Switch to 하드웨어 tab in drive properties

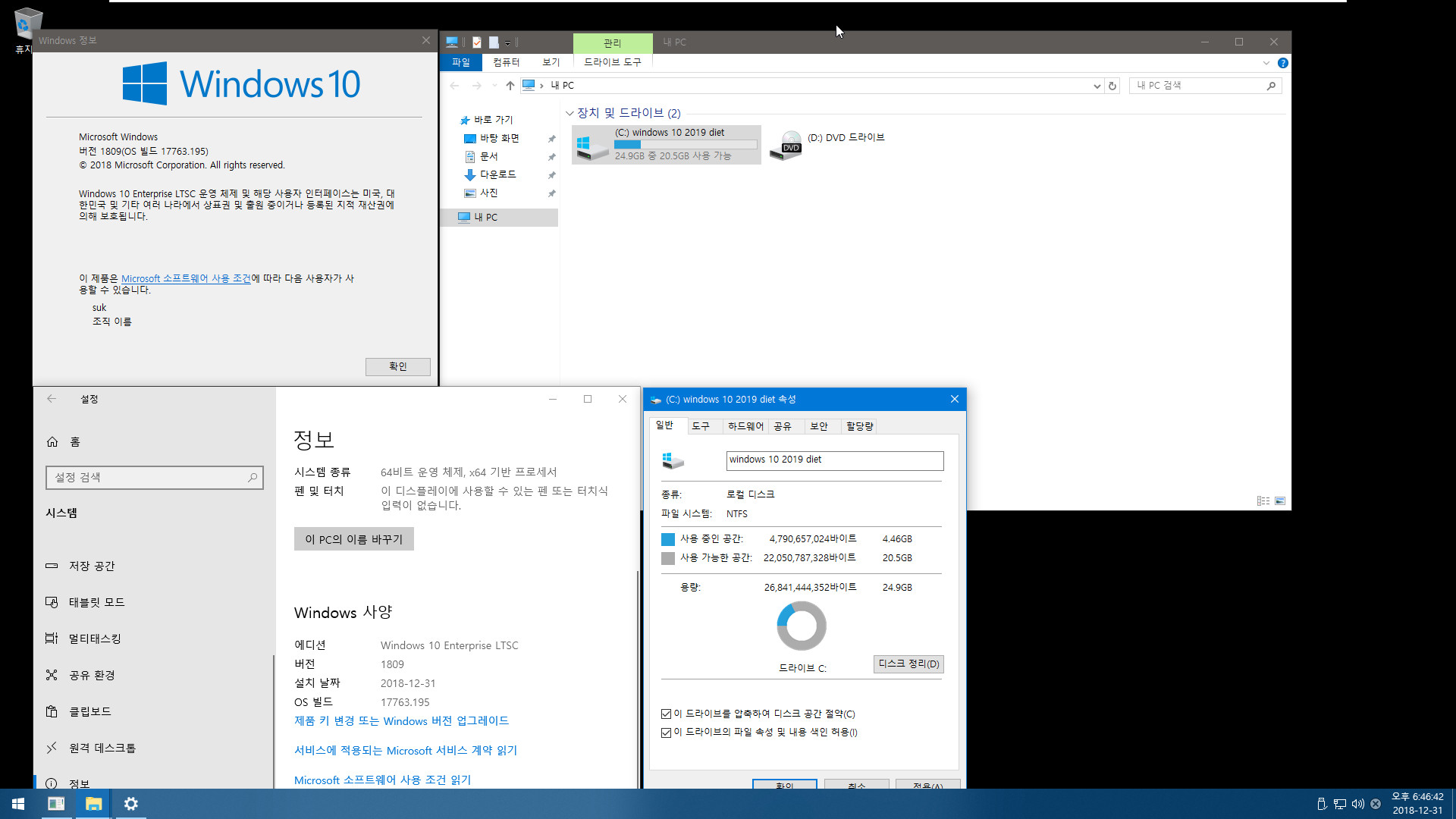[x=745, y=426]
